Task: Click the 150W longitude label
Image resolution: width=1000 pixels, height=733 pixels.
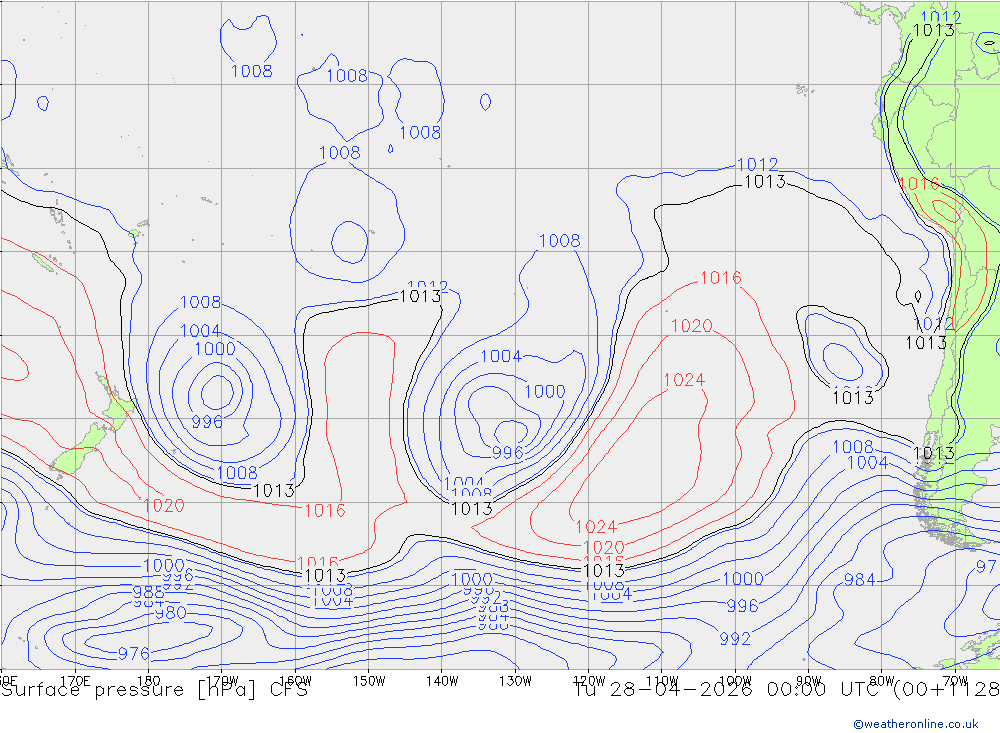Action: pyautogui.click(x=369, y=681)
